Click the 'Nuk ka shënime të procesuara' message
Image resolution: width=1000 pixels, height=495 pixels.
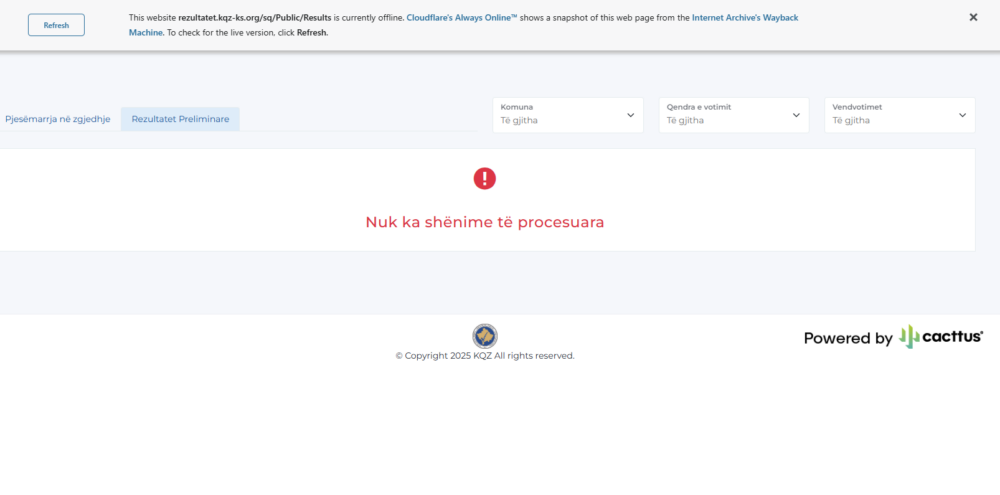point(484,222)
